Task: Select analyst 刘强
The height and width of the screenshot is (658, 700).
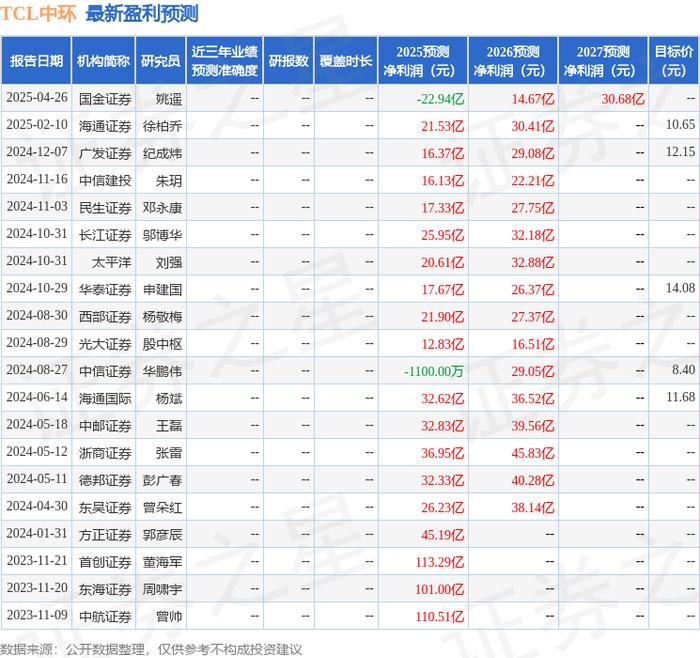Action: 169,262
